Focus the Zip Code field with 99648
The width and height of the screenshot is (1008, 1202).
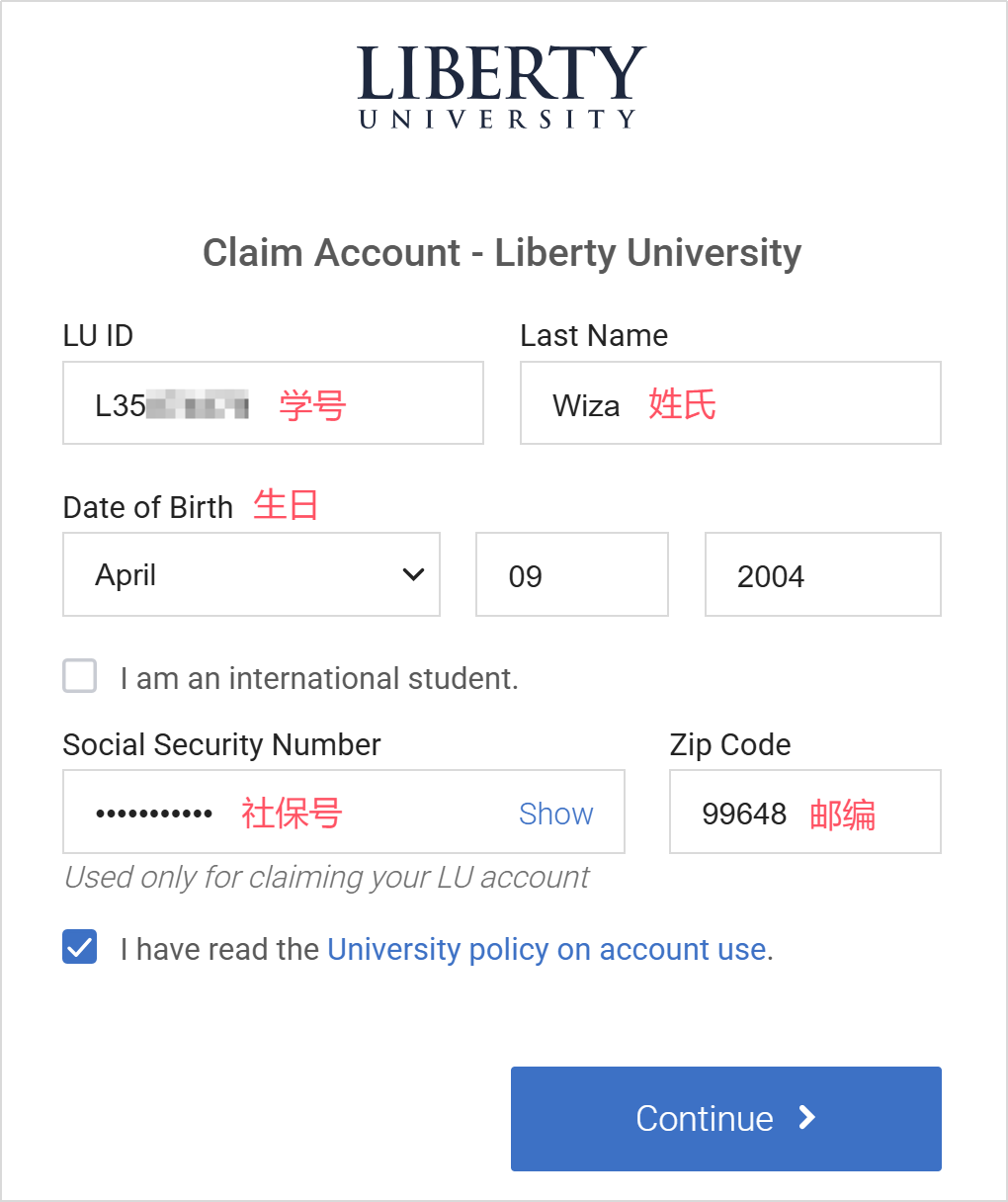(x=804, y=813)
